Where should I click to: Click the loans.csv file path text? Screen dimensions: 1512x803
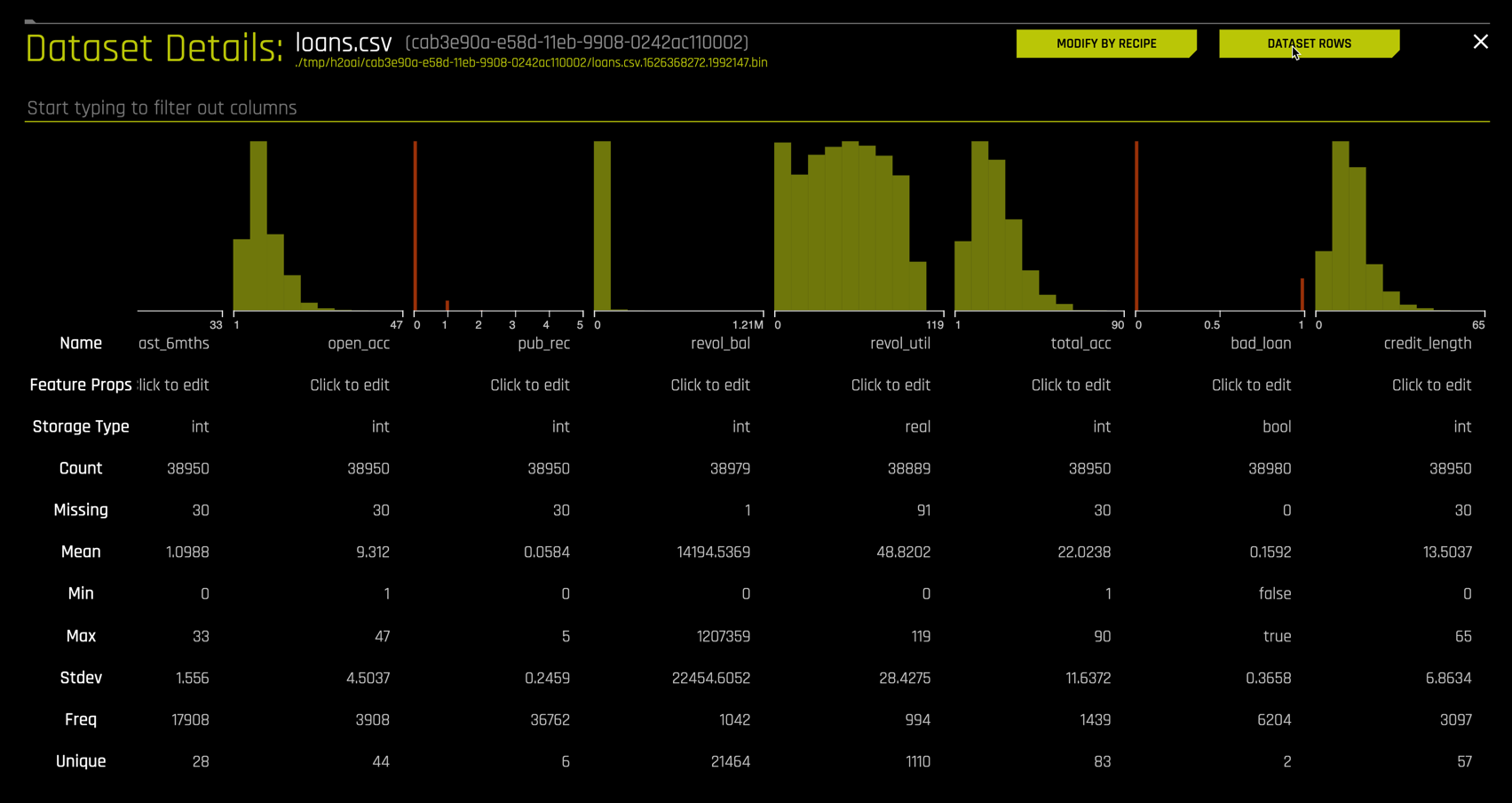click(531, 63)
